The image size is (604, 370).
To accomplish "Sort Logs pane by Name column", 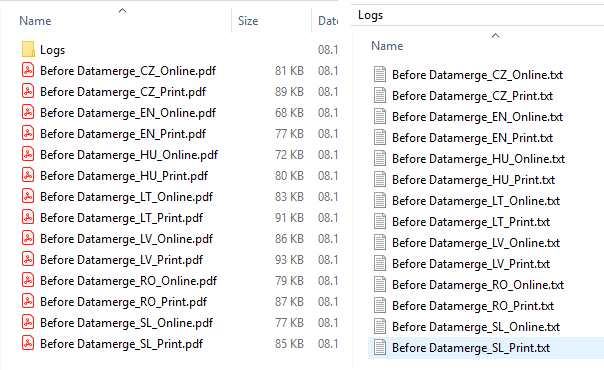I will point(387,46).
